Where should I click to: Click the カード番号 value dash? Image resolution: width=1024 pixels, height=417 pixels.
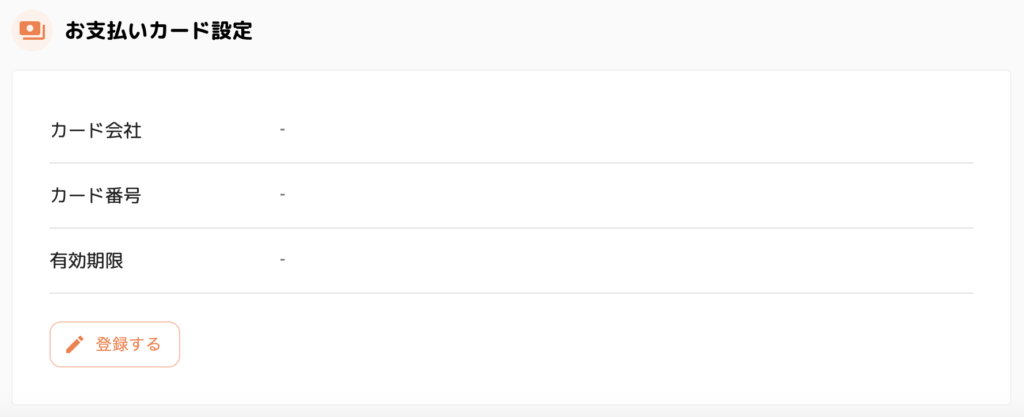click(283, 194)
